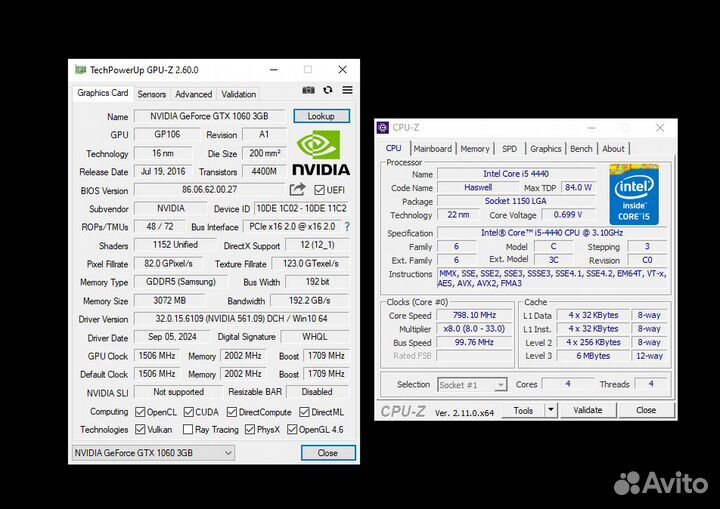Click the Core Speed 798.10 MHz value
The width and height of the screenshot is (720, 509).
coord(474,315)
